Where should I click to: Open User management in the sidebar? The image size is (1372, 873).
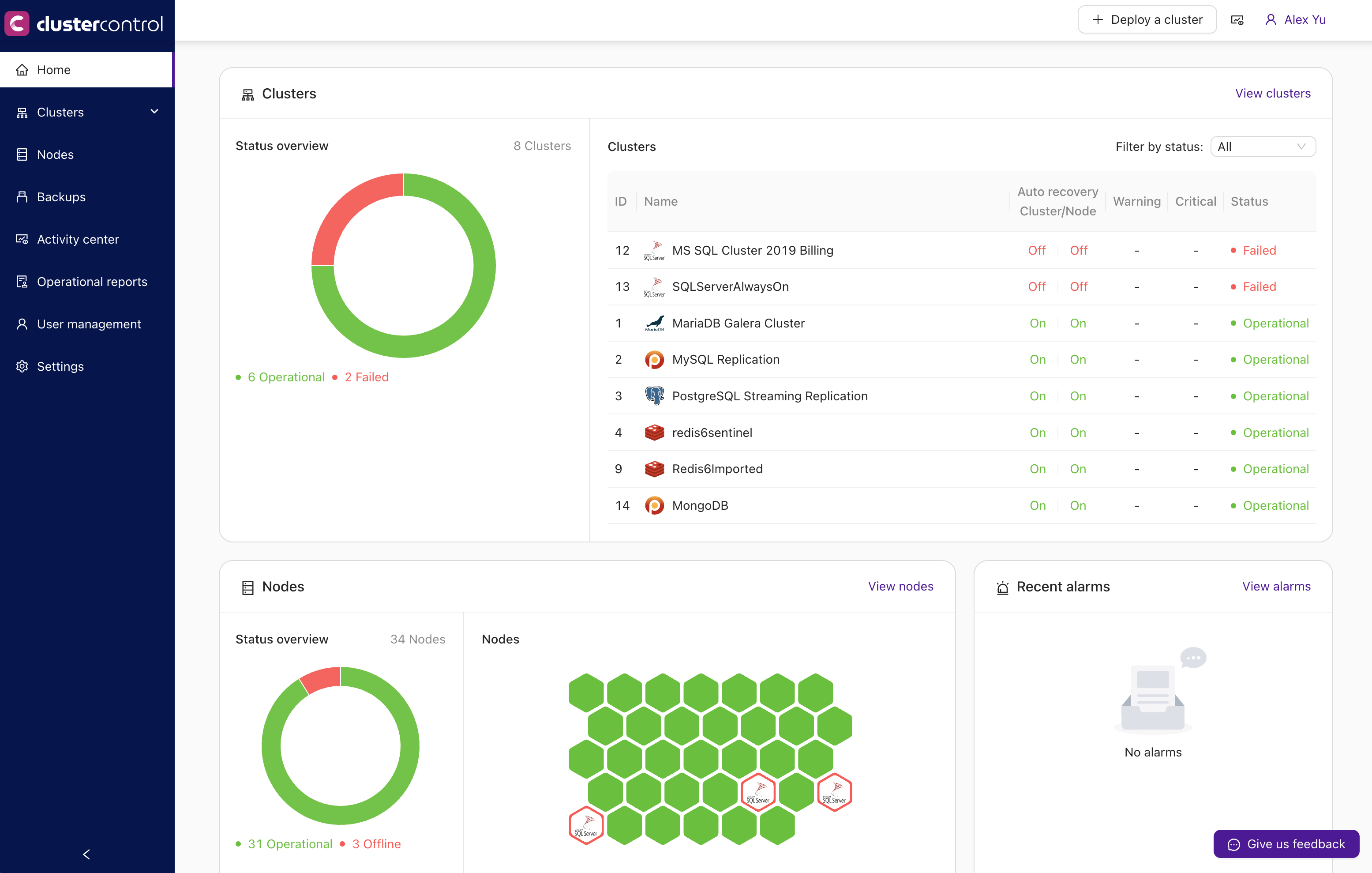tap(86, 324)
